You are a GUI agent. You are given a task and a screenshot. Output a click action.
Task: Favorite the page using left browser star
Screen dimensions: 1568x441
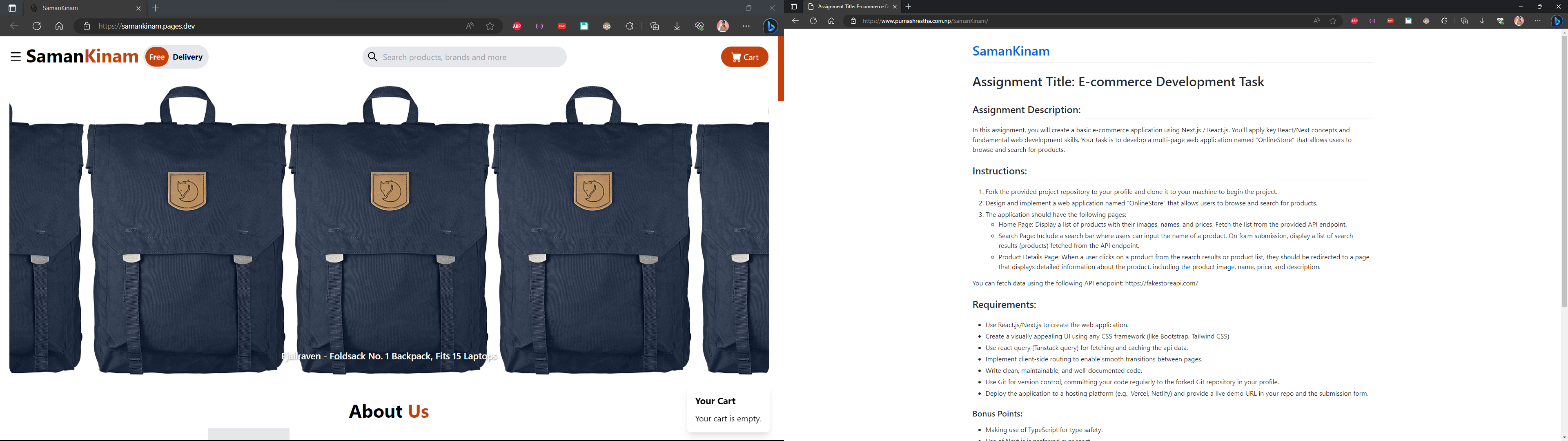tap(490, 27)
